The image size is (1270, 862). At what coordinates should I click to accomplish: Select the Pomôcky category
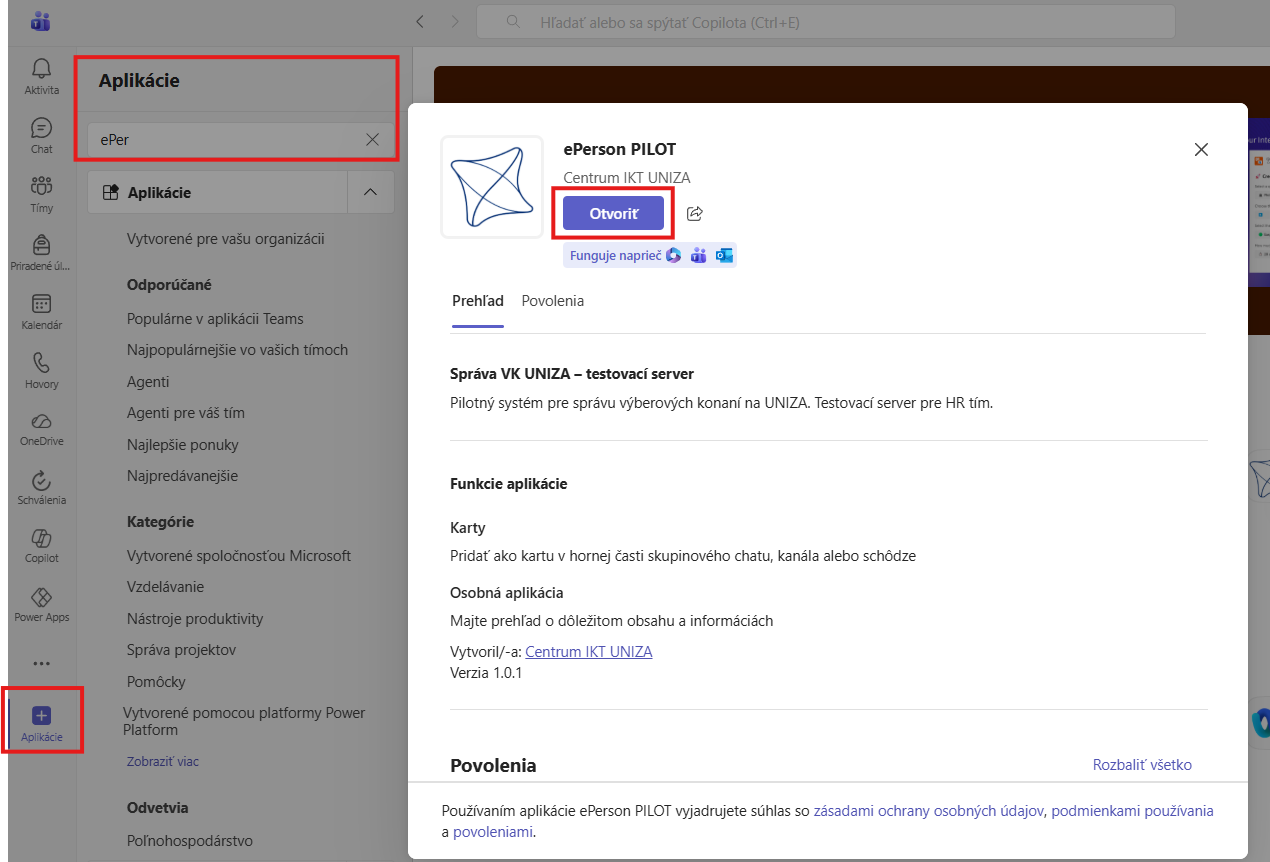coord(157,682)
